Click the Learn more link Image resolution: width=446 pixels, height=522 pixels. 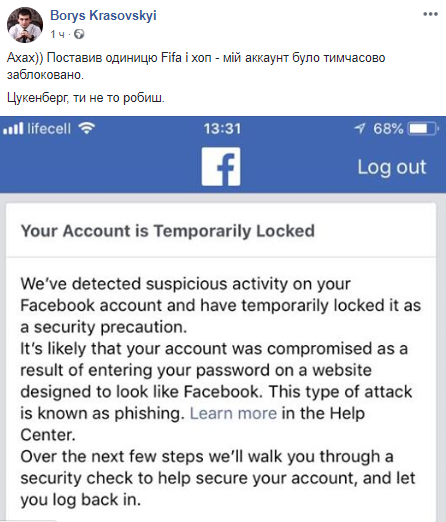tap(233, 413)
